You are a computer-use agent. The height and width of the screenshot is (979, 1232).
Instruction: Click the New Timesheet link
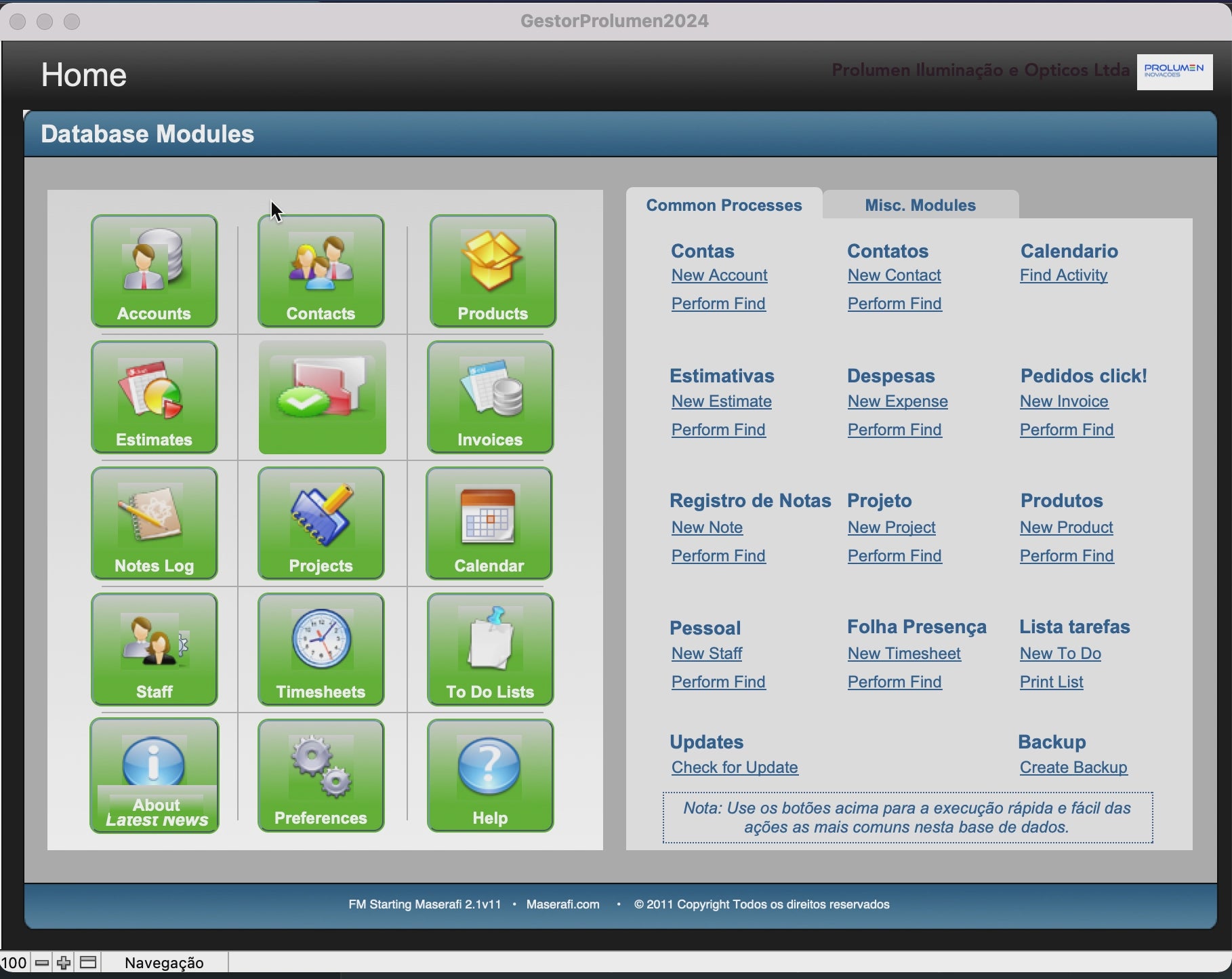904,654
